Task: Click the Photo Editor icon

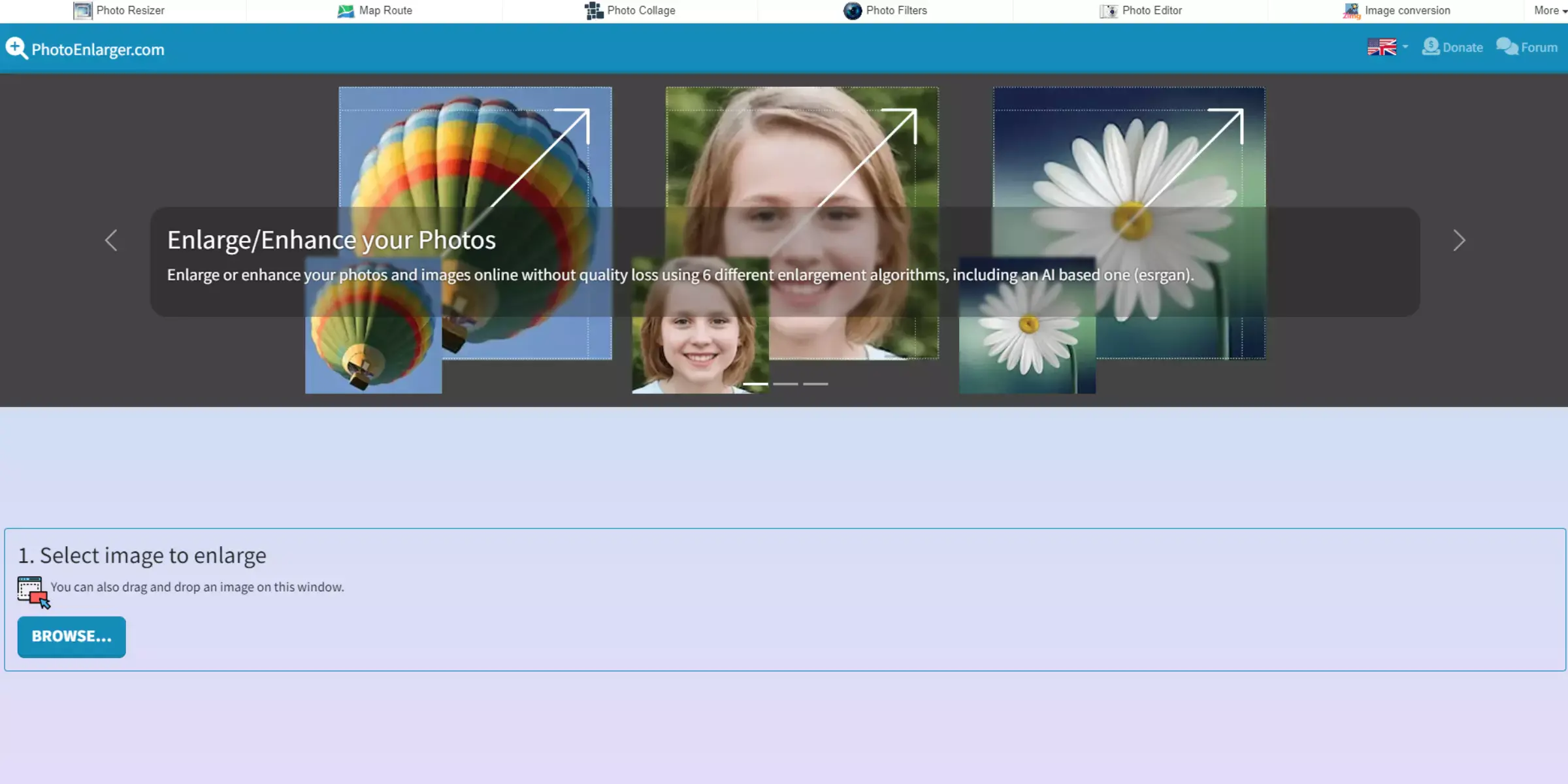Action: click(1109, 10)
